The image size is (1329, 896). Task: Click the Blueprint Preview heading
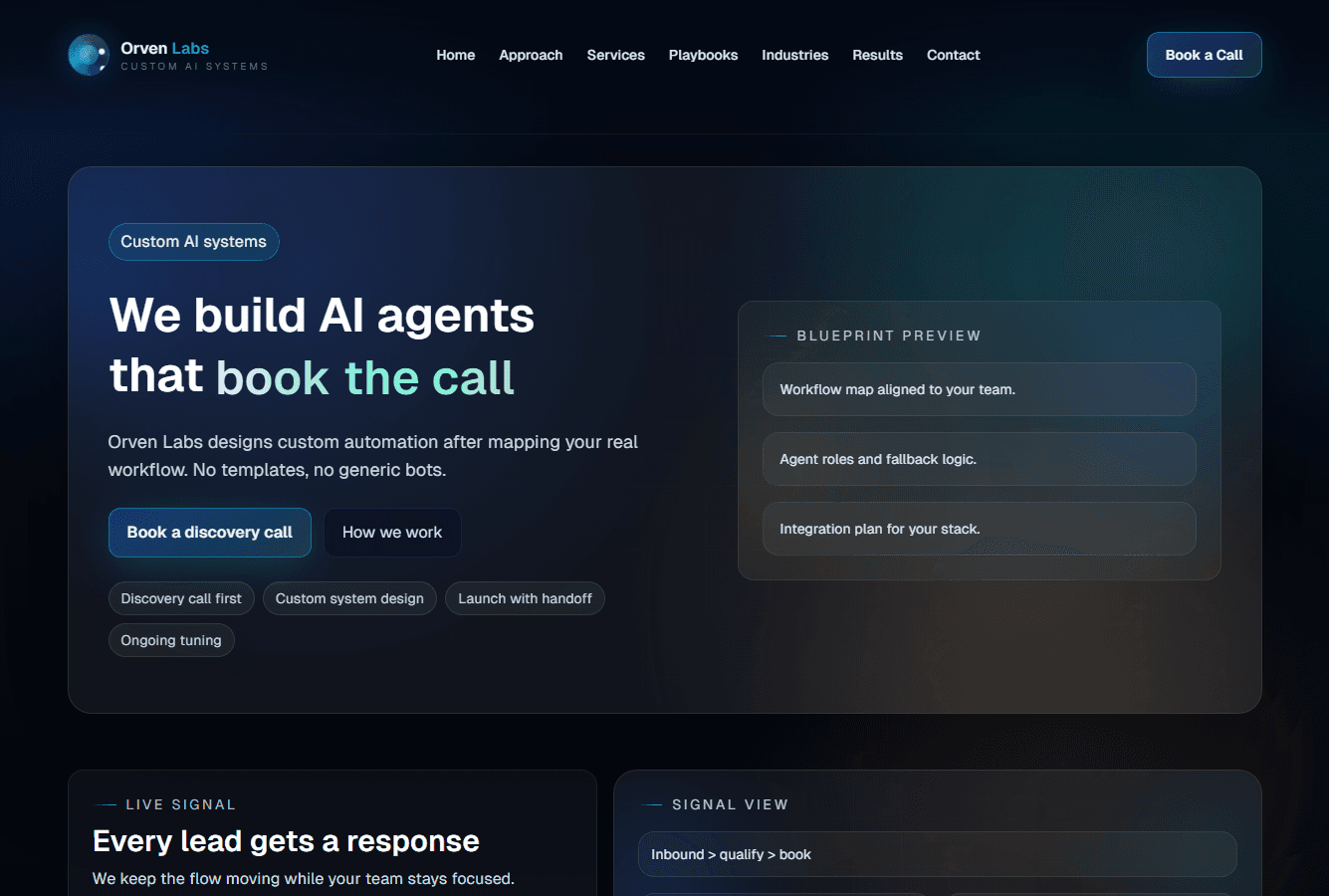point(888,336)
